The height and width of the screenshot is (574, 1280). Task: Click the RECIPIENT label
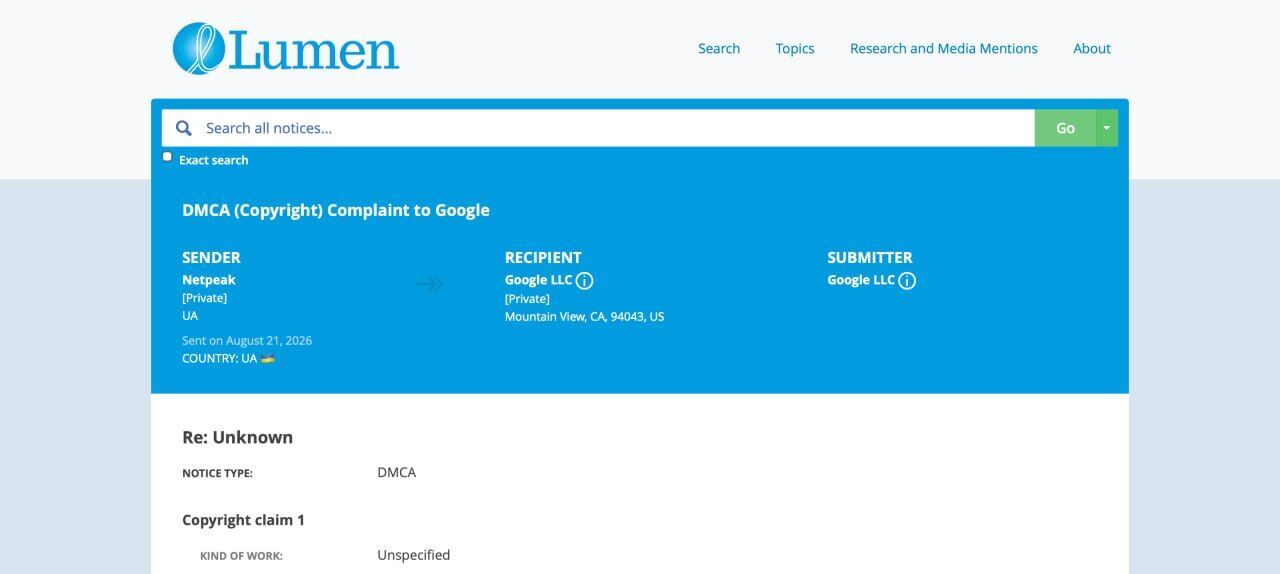click(x=543, y=257)
